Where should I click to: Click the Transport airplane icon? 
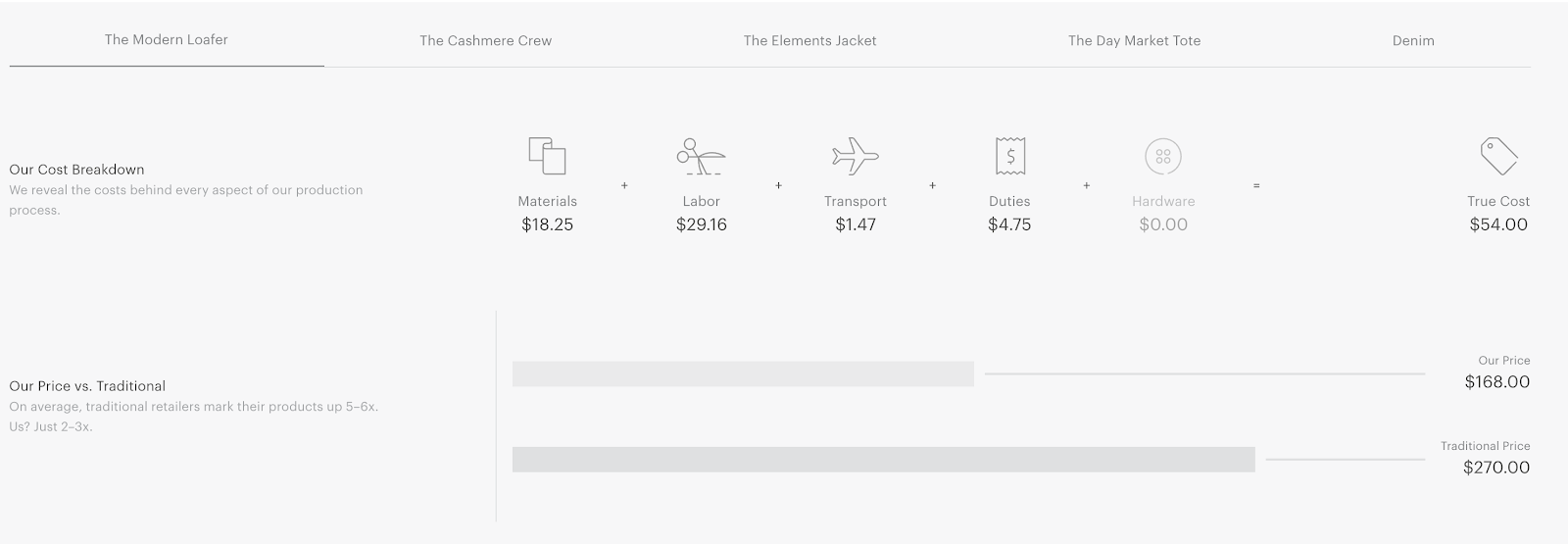(855, 156)
